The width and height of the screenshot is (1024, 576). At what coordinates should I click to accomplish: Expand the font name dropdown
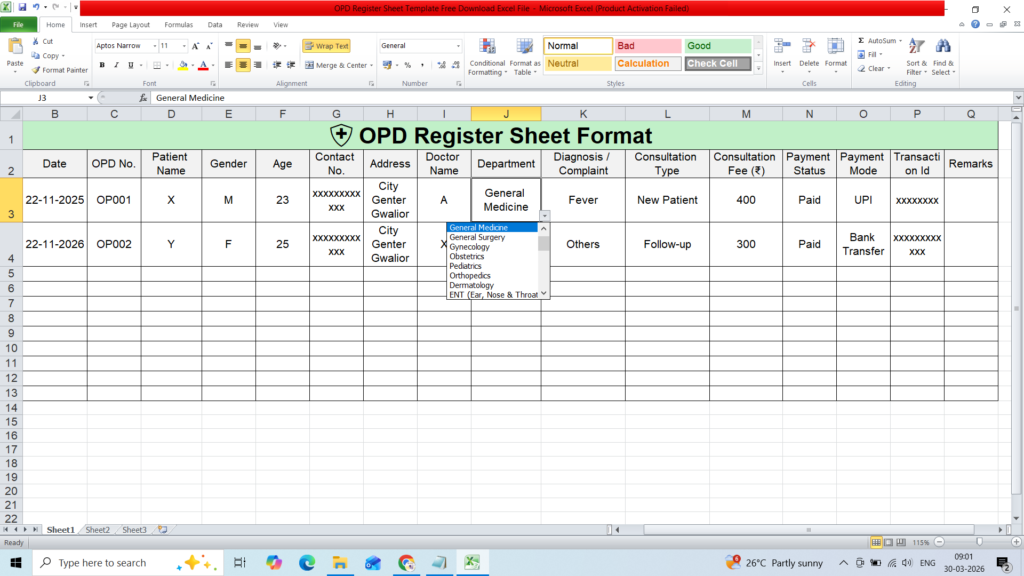coord(155,46)
